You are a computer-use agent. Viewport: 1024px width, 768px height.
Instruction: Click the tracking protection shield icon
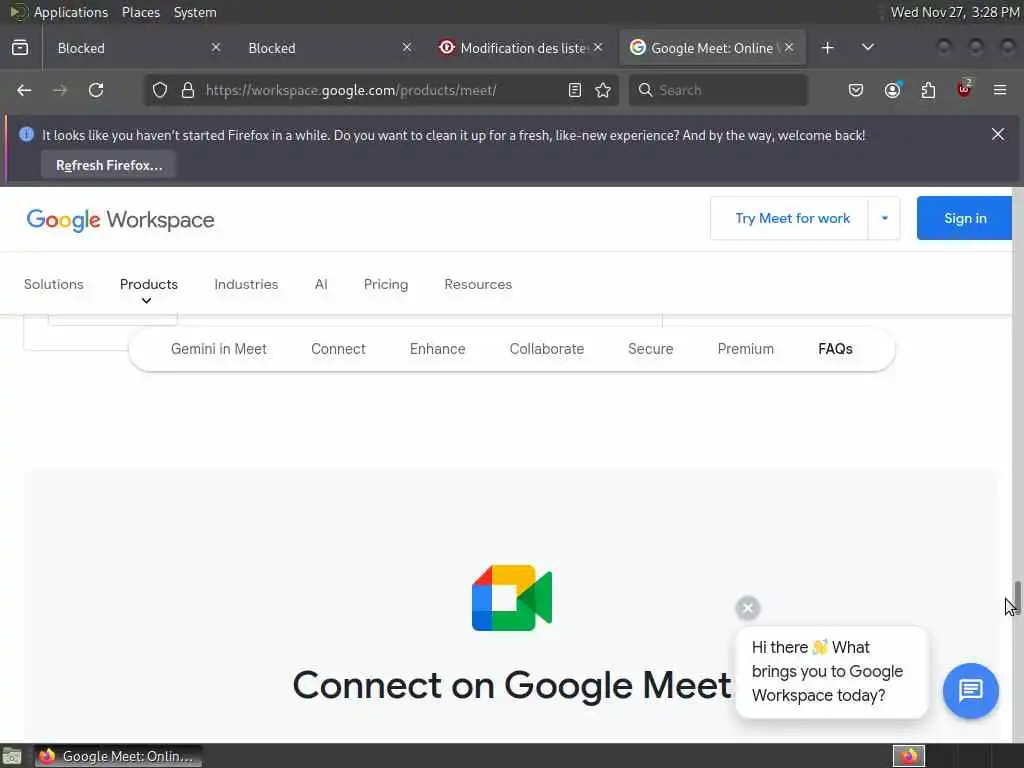click(160, 90)
